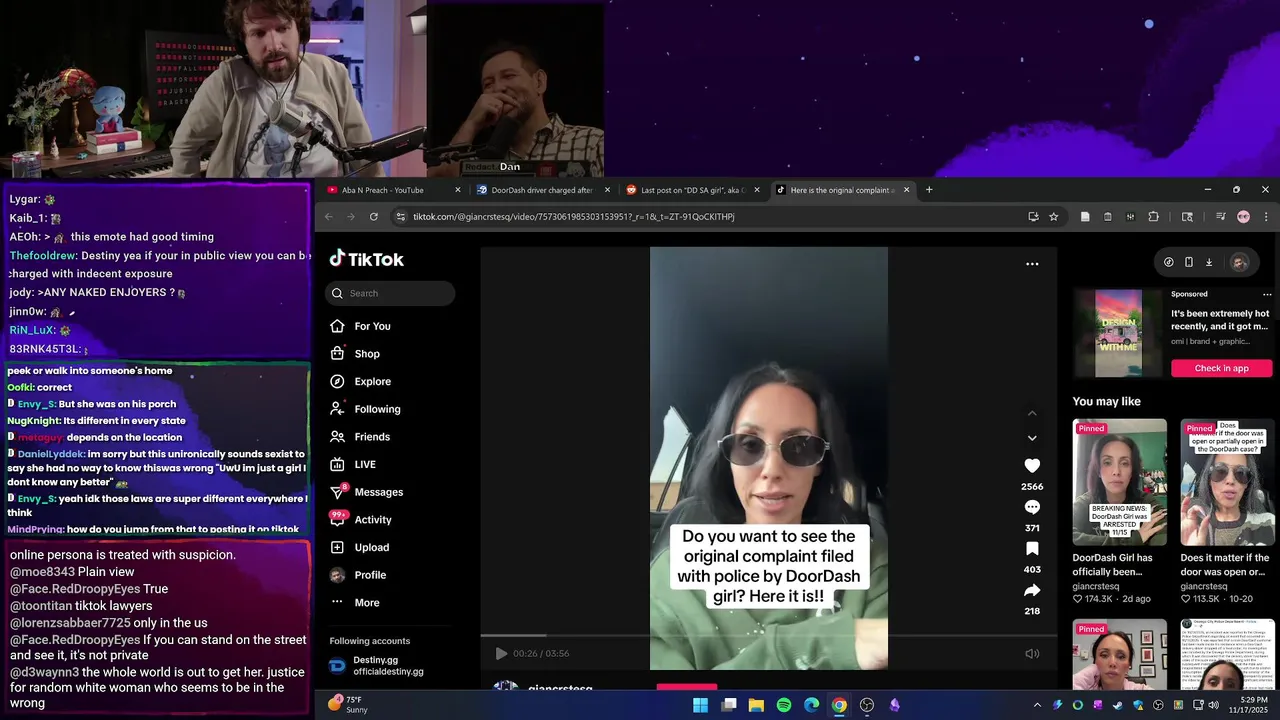Show hidden system tray icons

[x=1037, y=705]
